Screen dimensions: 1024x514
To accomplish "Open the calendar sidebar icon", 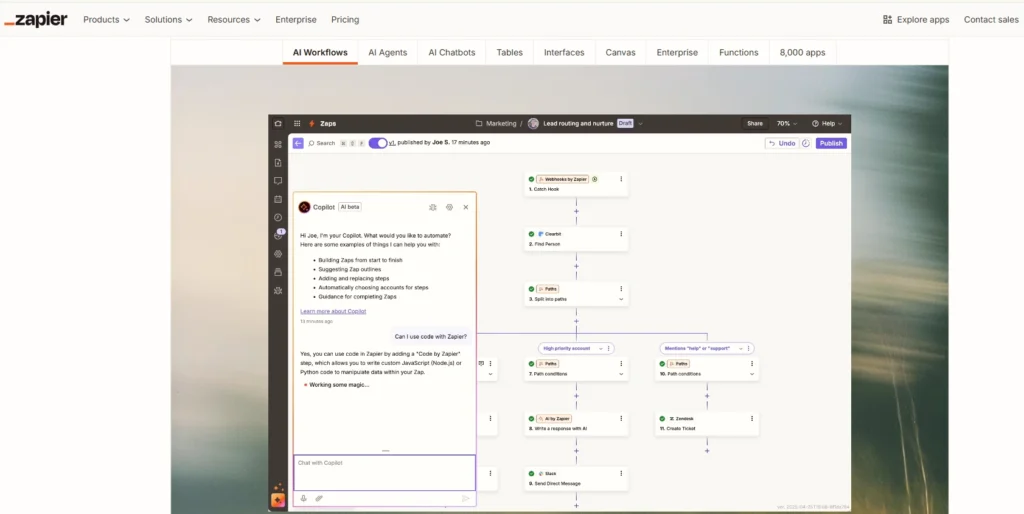I will click(x=278, y=199).
